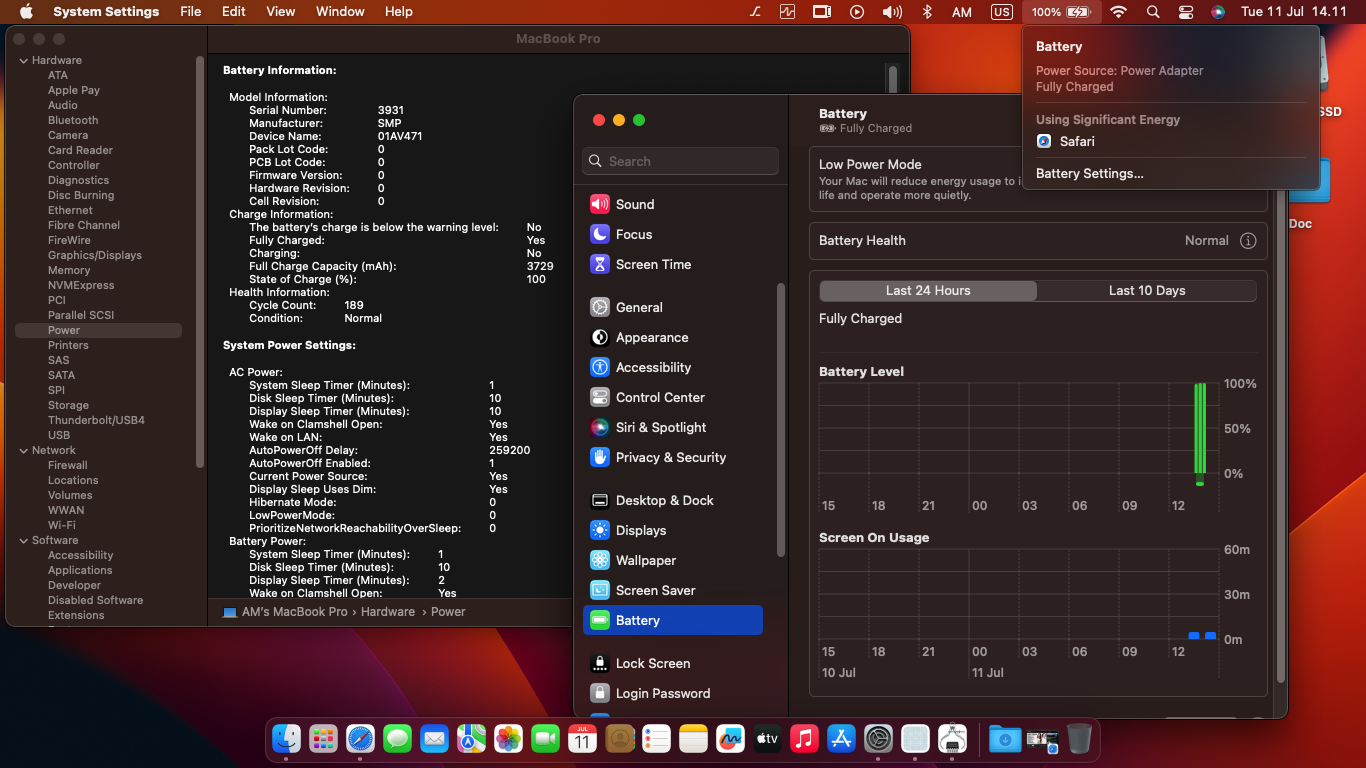Select the Screen Time hourglass icon
The image size is (1366, 768).
[600, 264]
